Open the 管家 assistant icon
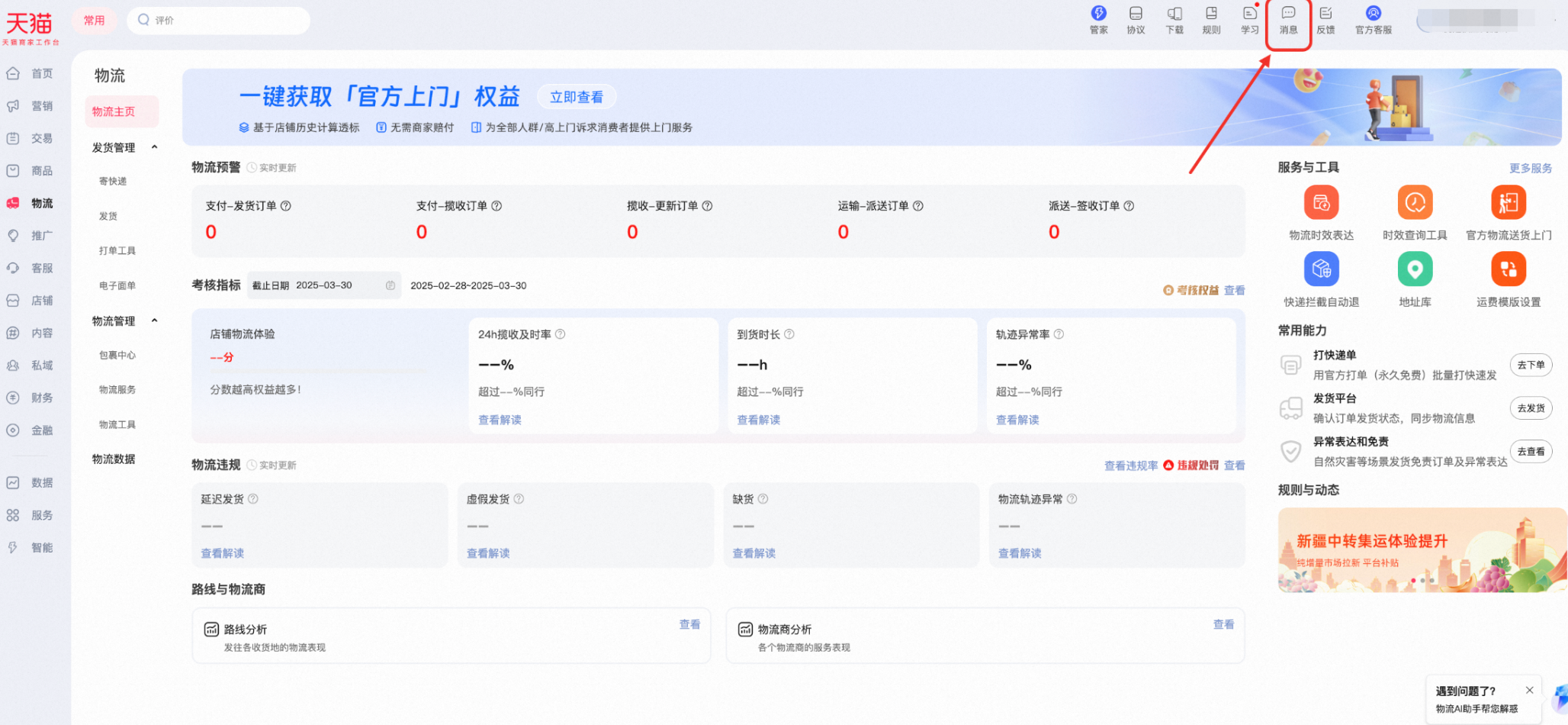Image resolution: width=1568 pixels, height=725 pixels. [1098, 13]
